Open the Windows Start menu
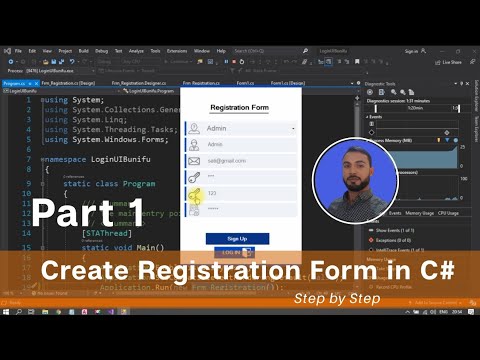 coord(6,312)
